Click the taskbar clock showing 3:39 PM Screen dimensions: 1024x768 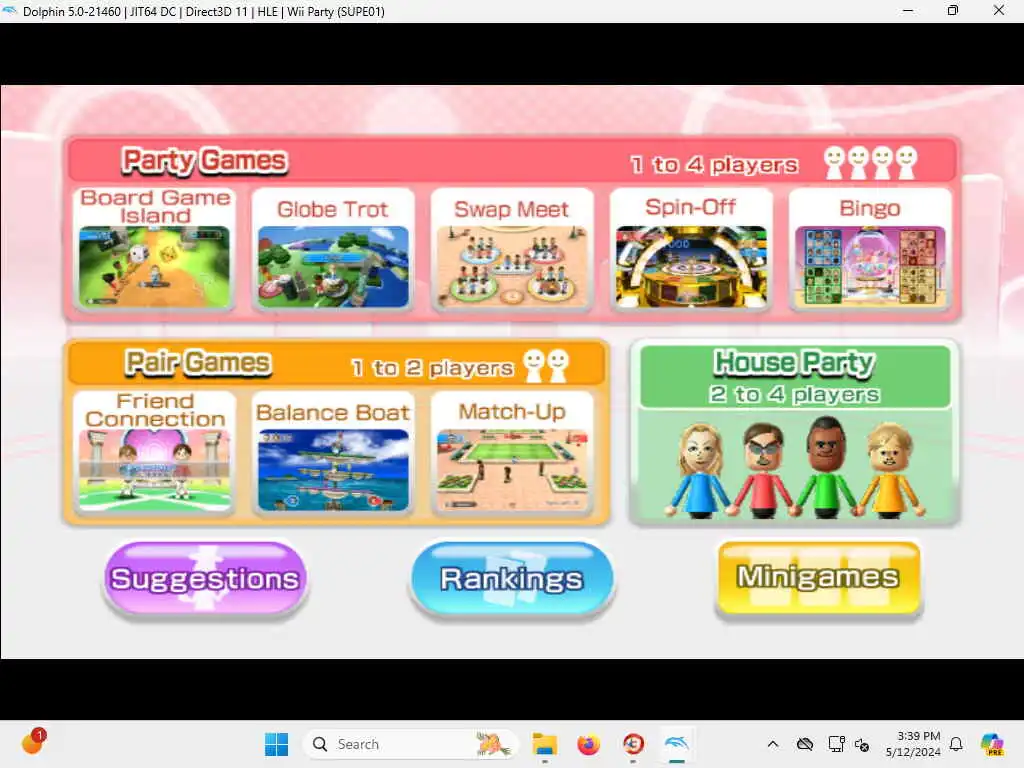click(913, 744)
